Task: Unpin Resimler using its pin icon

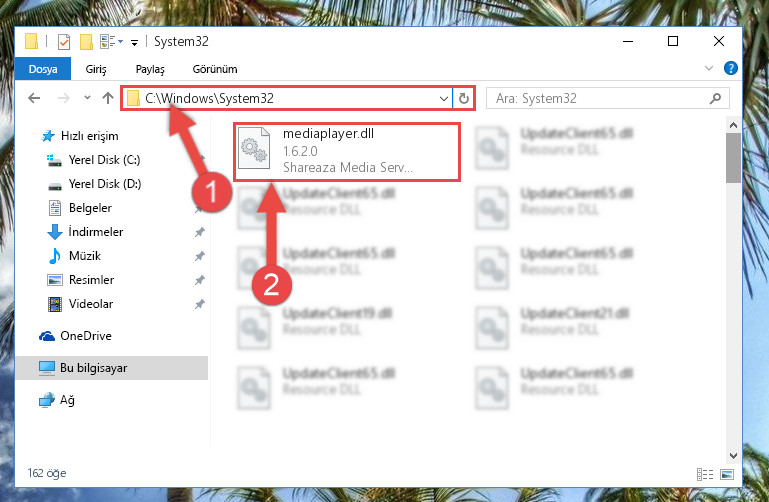Action: click(x=200, y=280)
